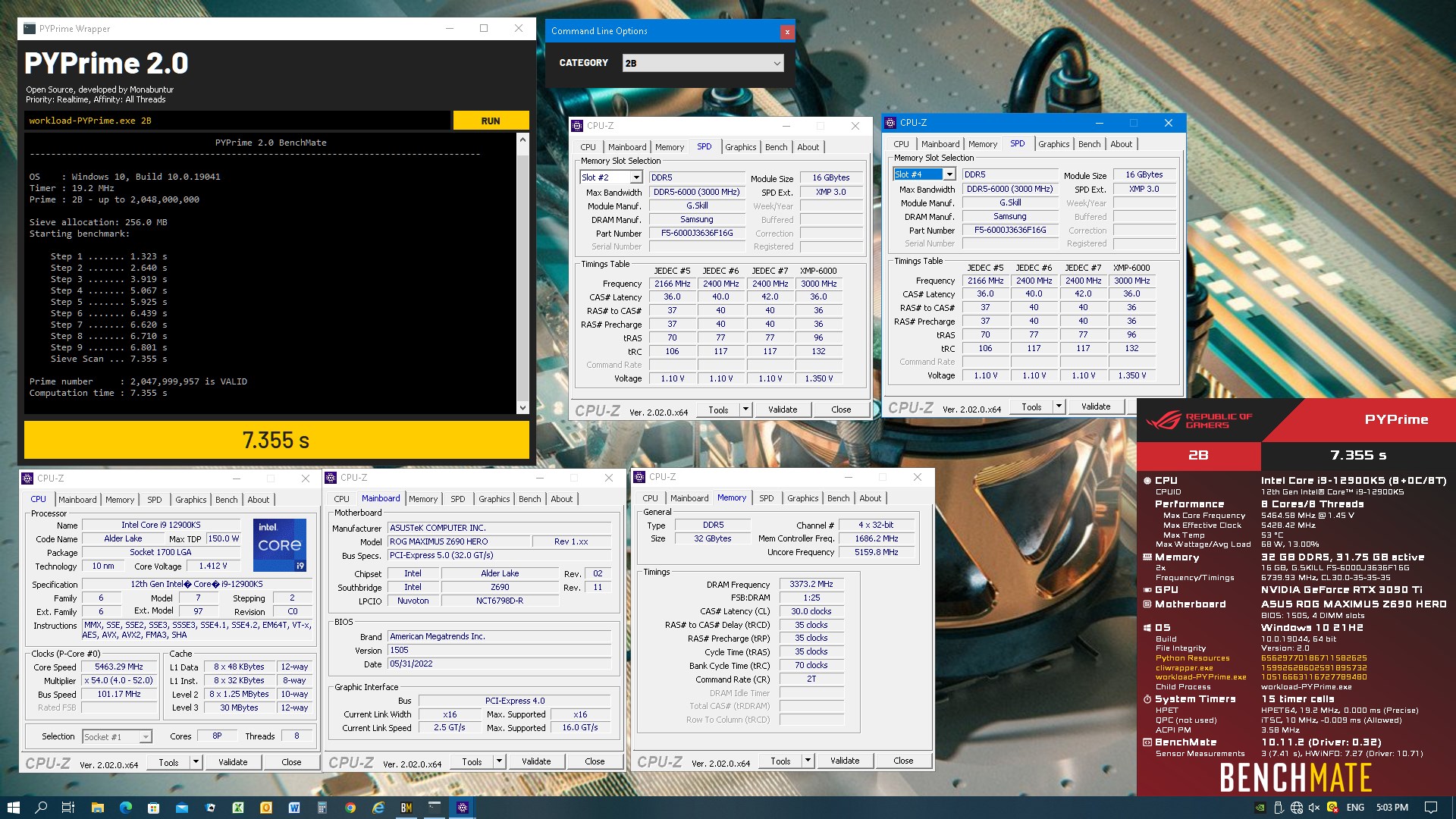Open About tab in Slot #2 CPU-Z window
Image resolution: width=1456 pixels, height=819 pixels.
(x=808, y=147)
